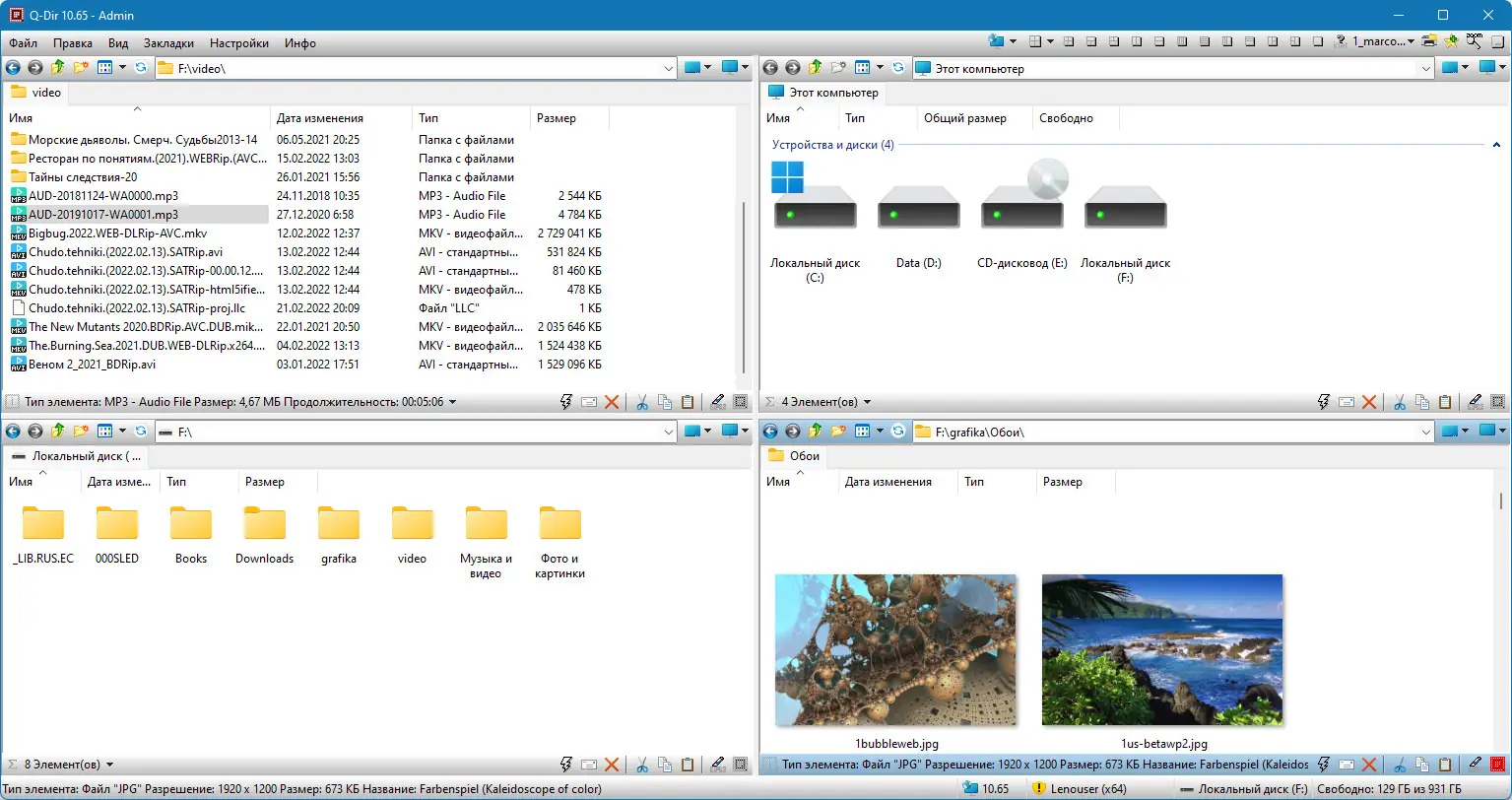Viewport: 1512px width, 800px height.
Task: Expand the F:\grafika\Обои\ address bar dropdown
Action: click(x=1425, y=432)
